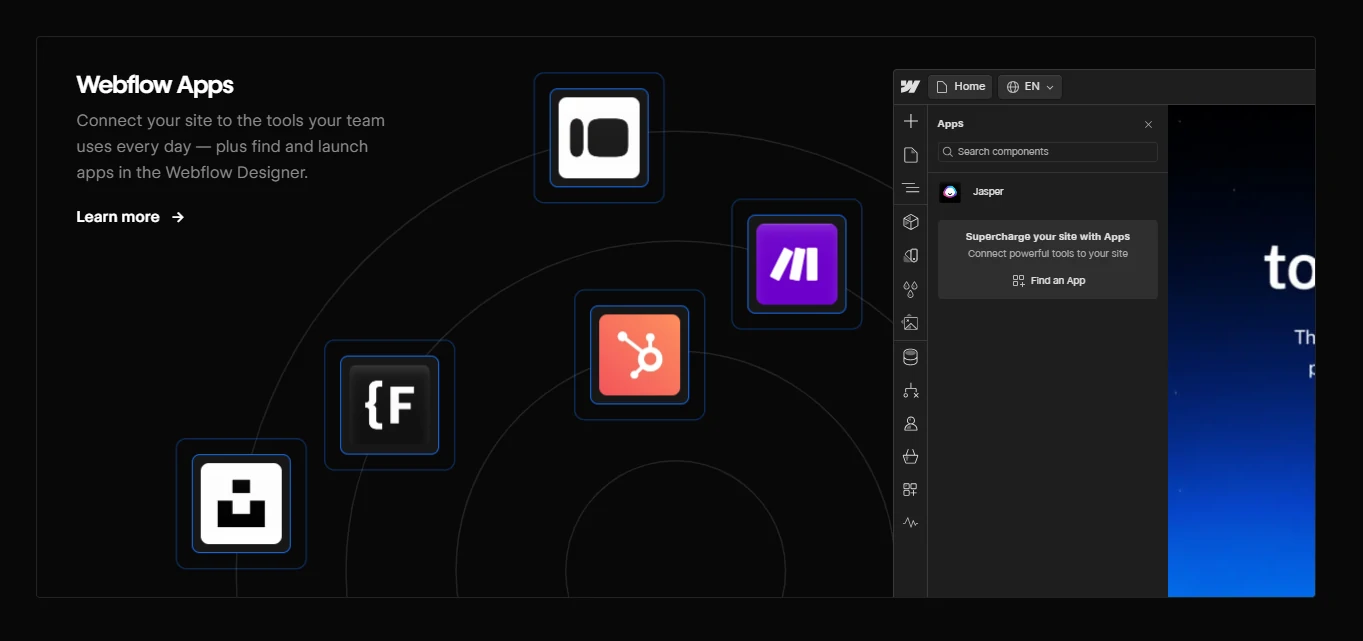Viewport: 1363px width, 641px height.
Task: Open the Variables droplets panel
Action: click(910, 289)
